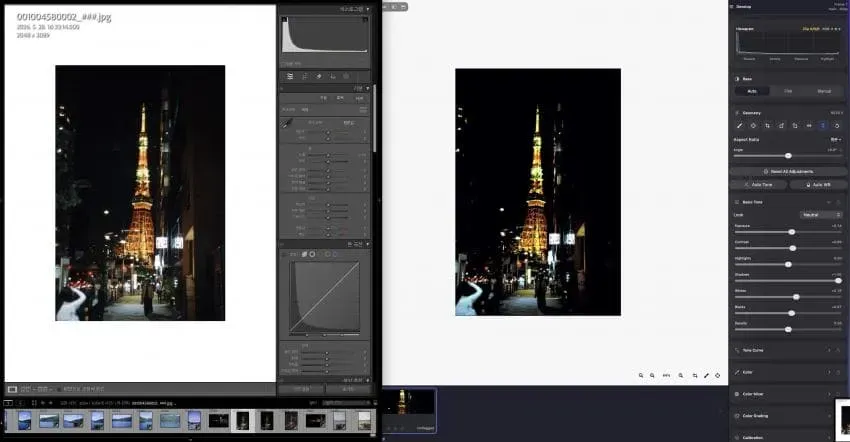Toggle the Geometry section switch icon

(x=737, y=113)
